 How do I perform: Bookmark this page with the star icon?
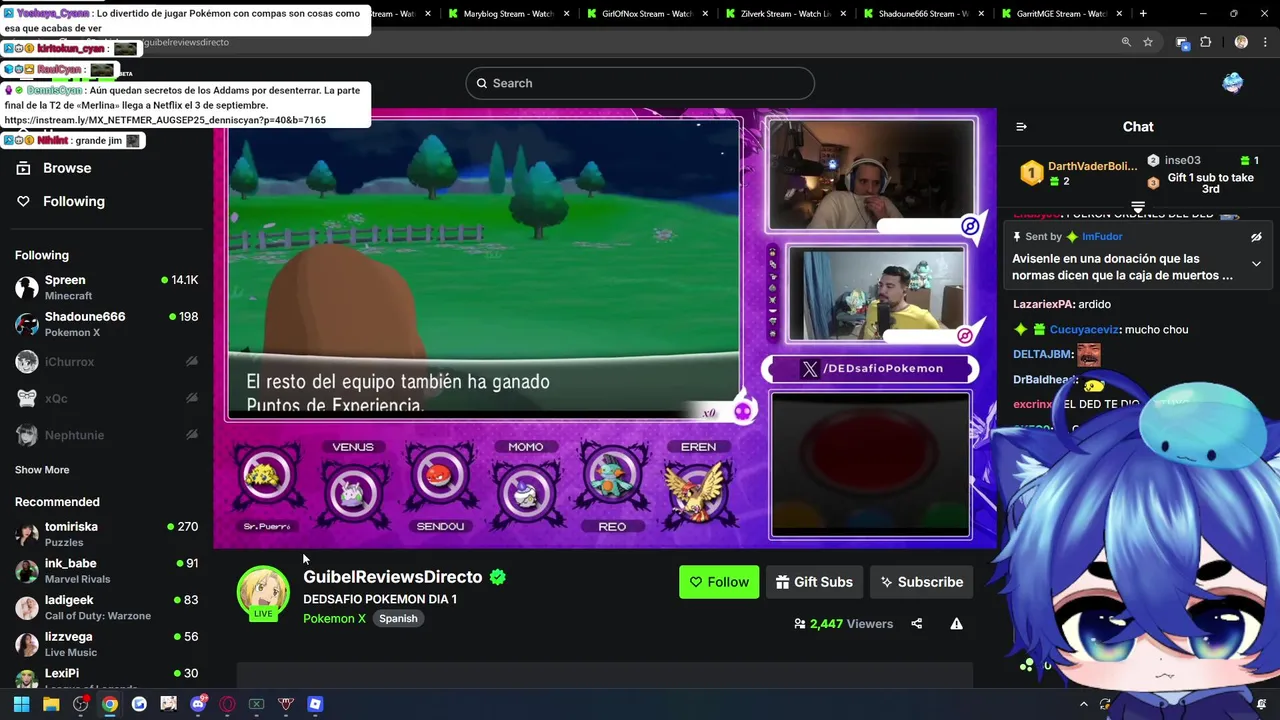[1148, 42]
